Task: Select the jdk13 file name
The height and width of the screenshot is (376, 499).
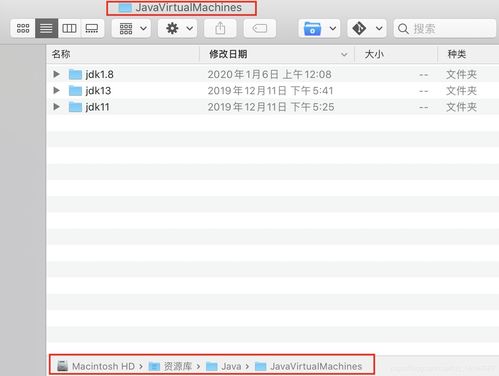Action: 98,91
